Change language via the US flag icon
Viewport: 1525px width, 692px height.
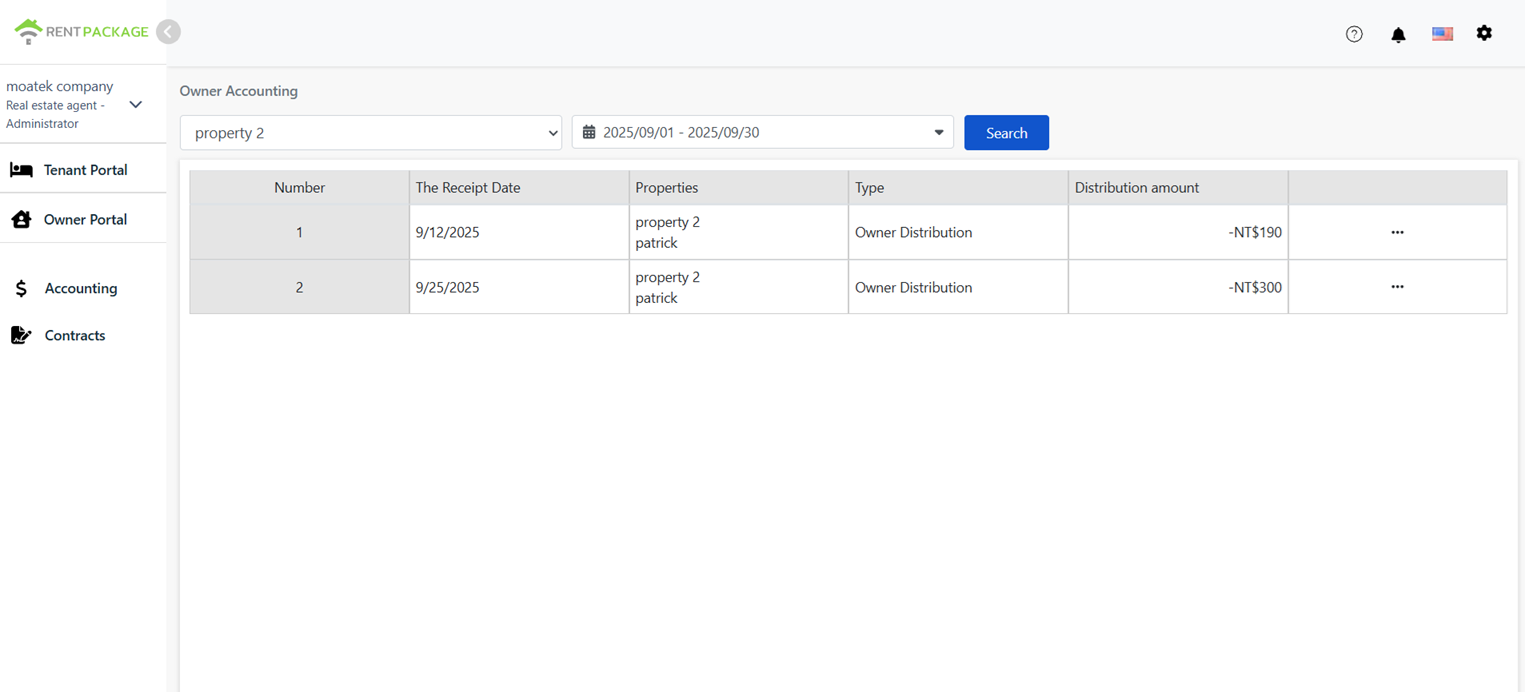[1442, 34]
